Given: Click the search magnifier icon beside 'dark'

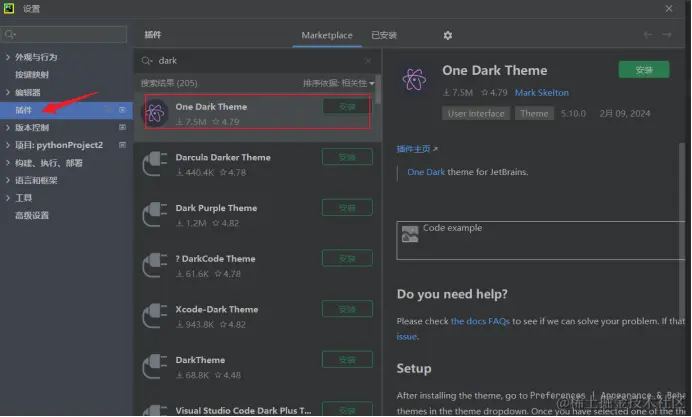Looking at the screenshot, I should (147, 61).
